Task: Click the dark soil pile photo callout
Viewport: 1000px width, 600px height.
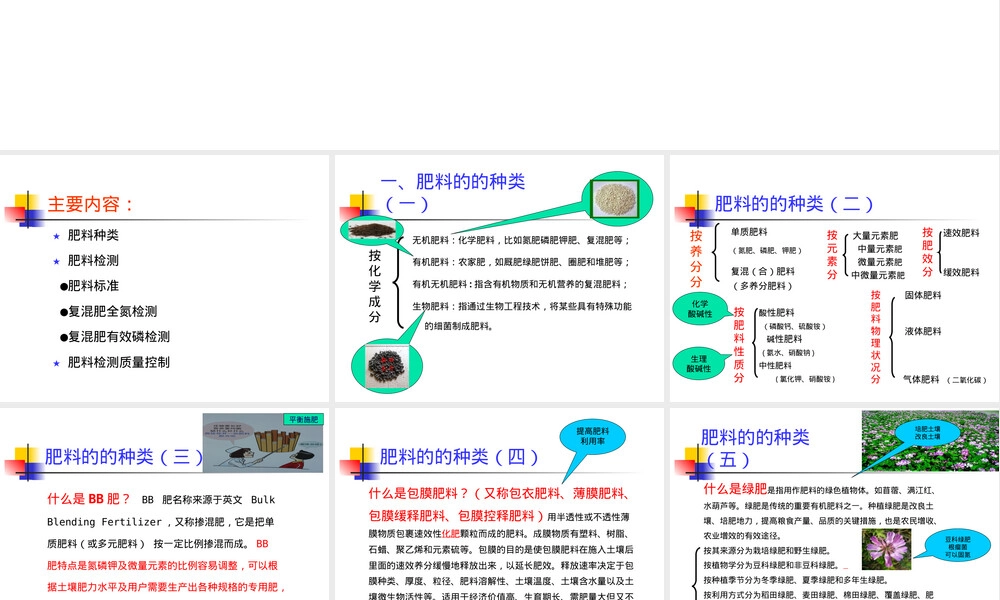Action: [x=372, y=230]
